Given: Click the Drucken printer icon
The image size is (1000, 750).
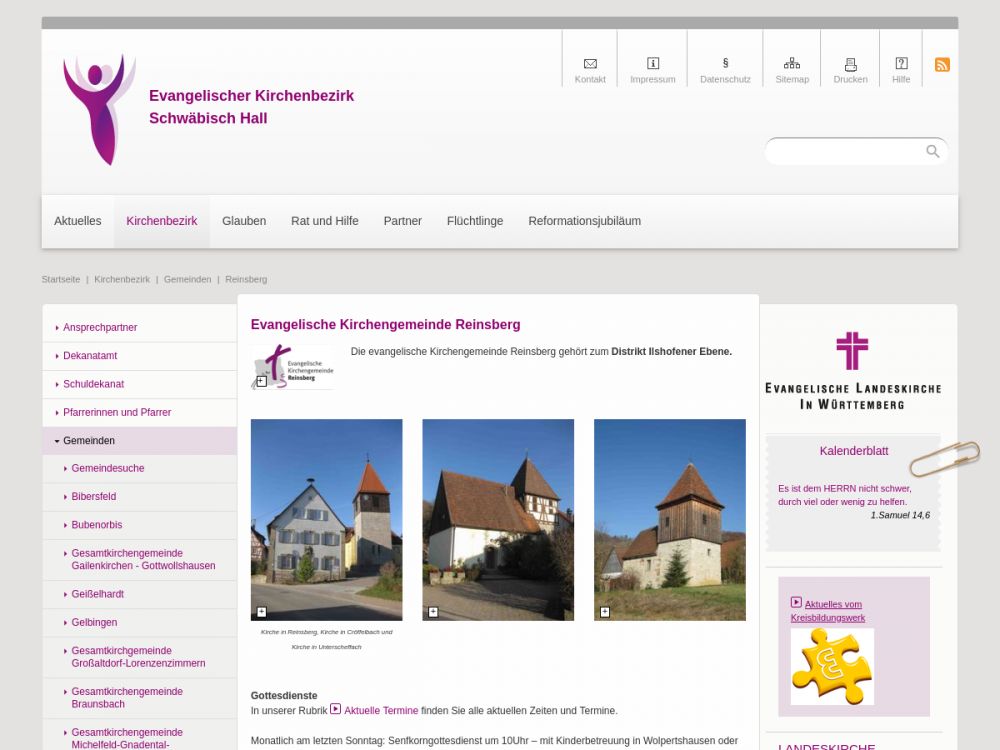Looking at the screenshot, I should point(850,64).
